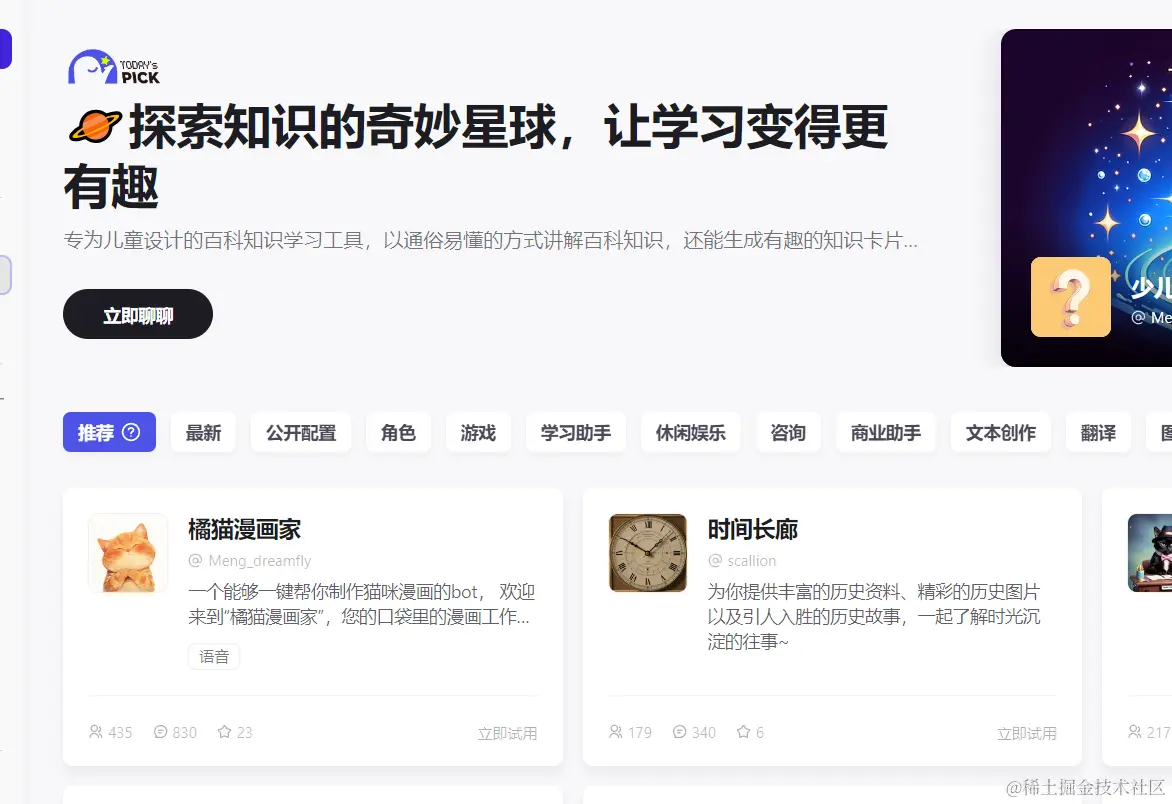Open the 角色 category tab
The image size is (1172, 804).
click(398, 432)
